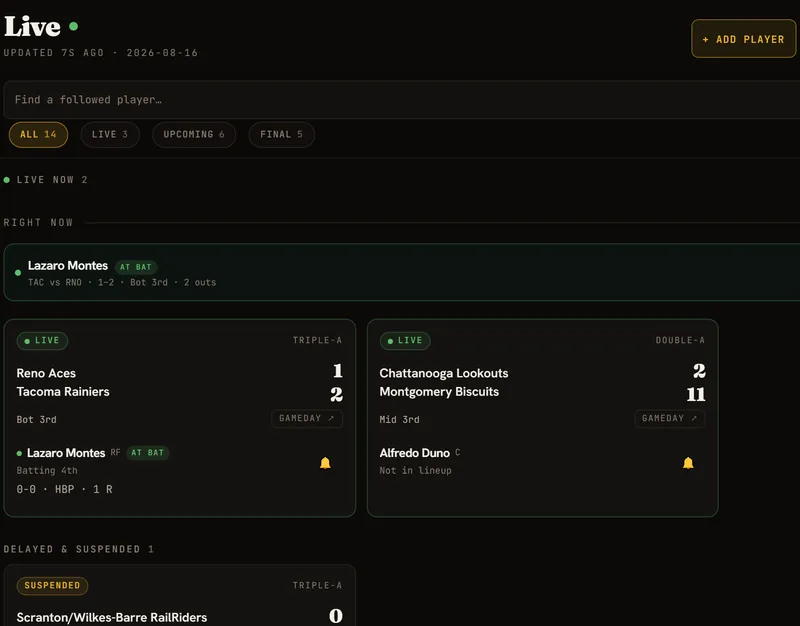Switch to the Upcoming 6 filter tab
800x626 pixels.
point(194,135)
